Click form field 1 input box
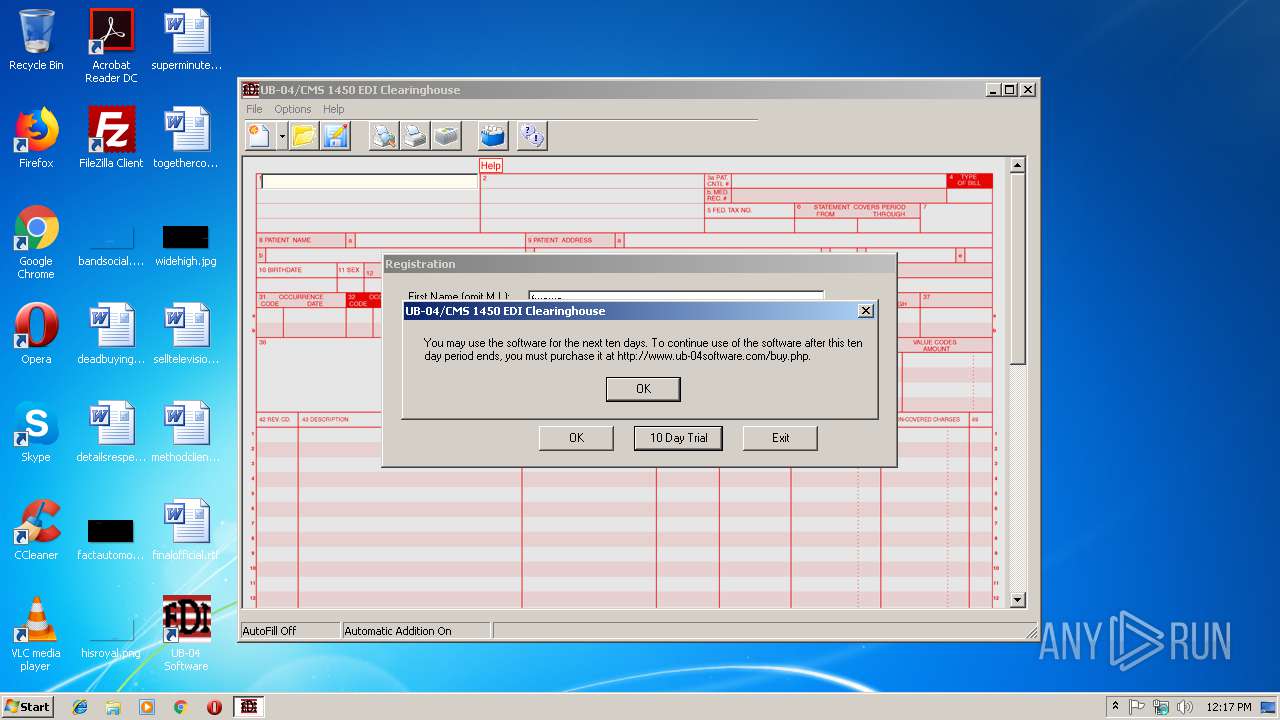 (x=369, y=181)
